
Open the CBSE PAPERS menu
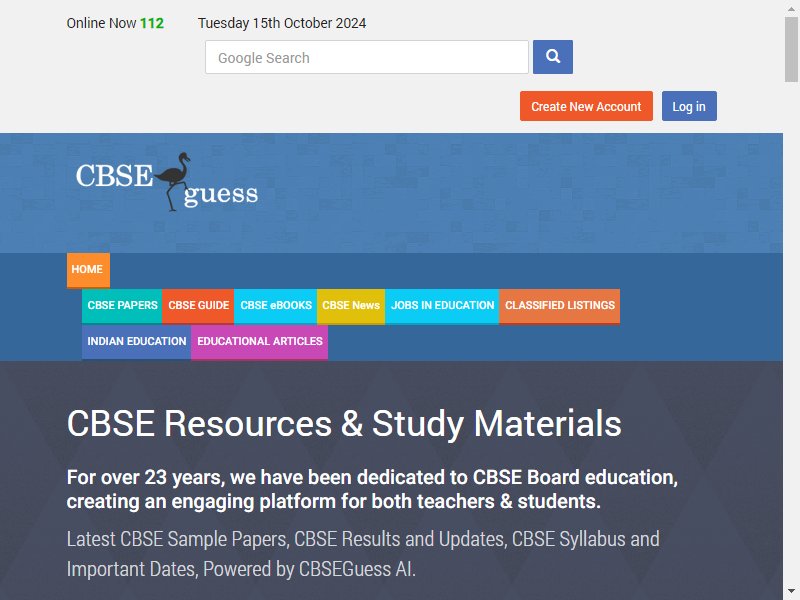(122, 306)
